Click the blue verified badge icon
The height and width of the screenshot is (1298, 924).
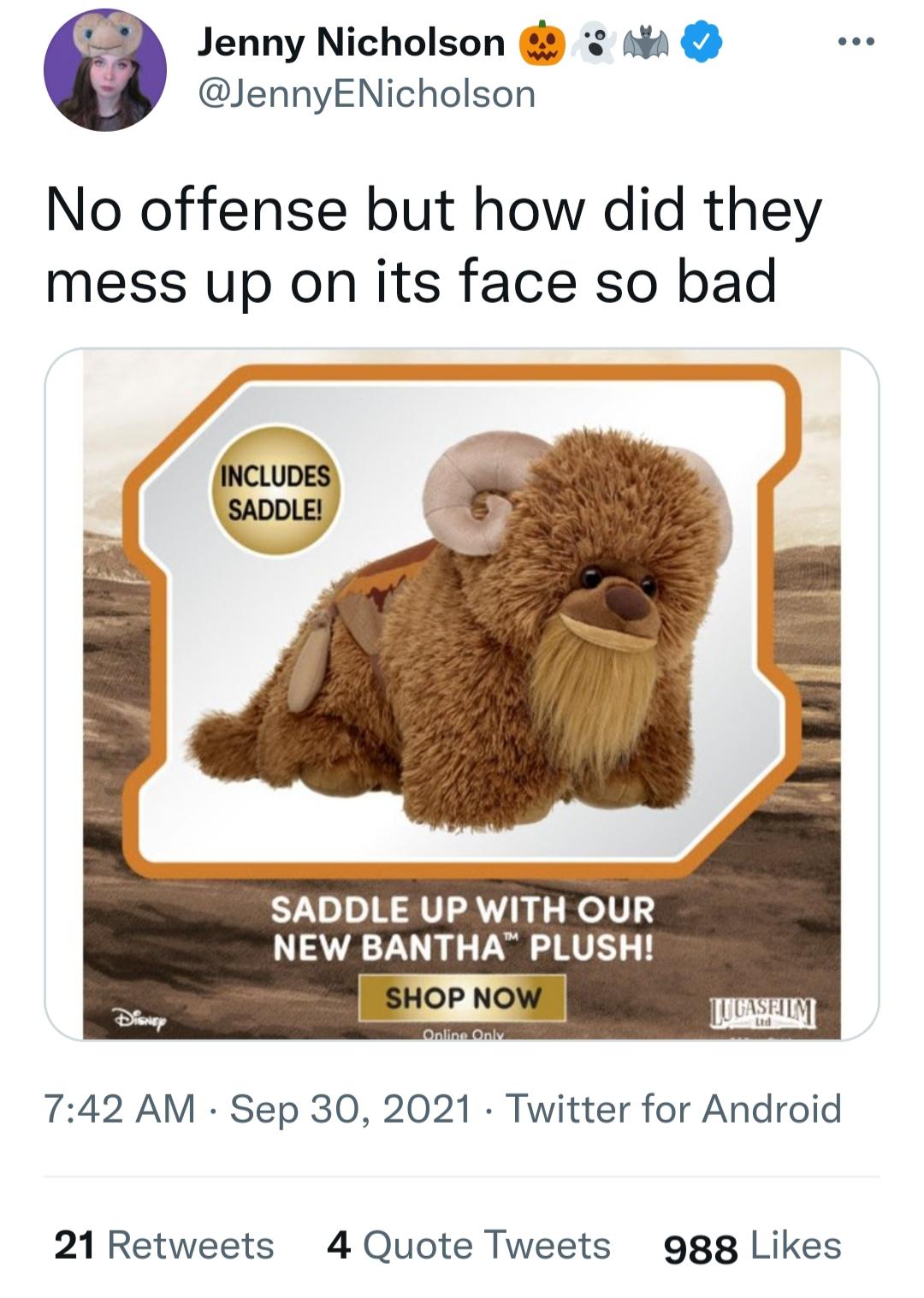tap(701, 43)
